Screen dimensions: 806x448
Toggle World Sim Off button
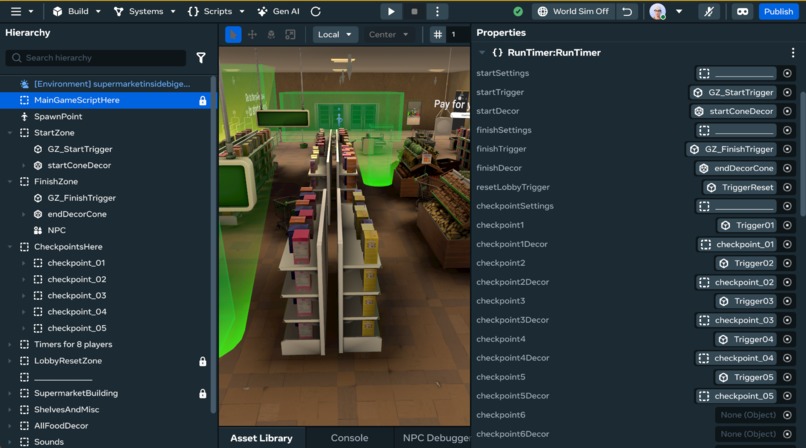(x=573, y=11)
